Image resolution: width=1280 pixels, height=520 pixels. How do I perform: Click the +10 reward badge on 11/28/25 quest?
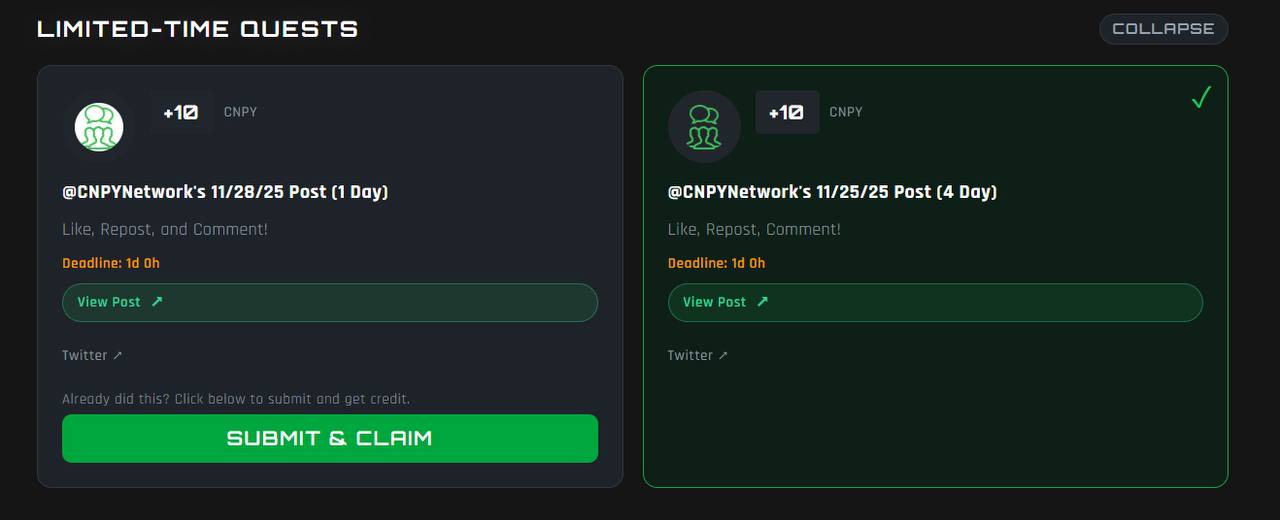181,112
